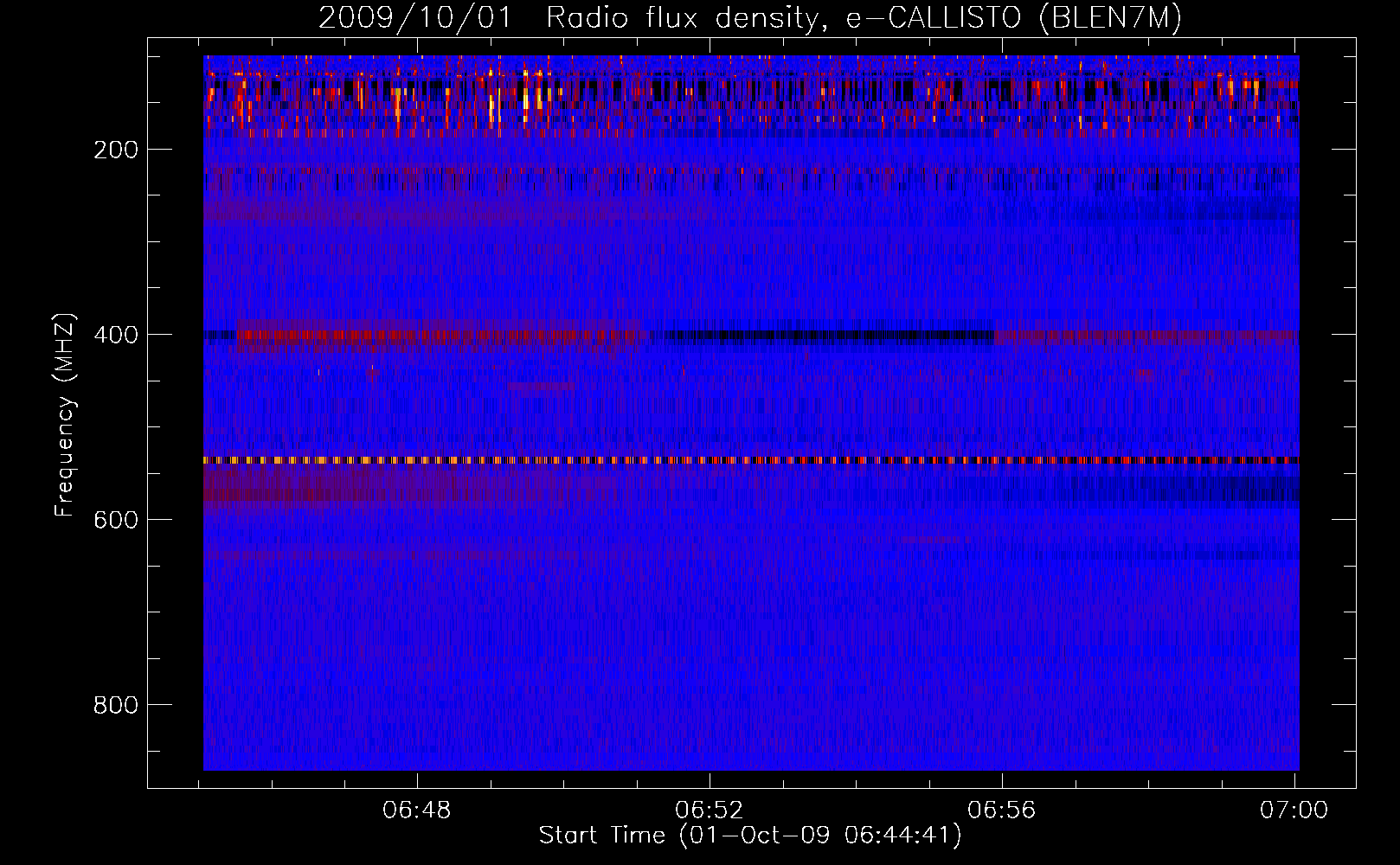Click the '06:48' time tick label
Screen dimensions: 1400x865
(418, 810)
